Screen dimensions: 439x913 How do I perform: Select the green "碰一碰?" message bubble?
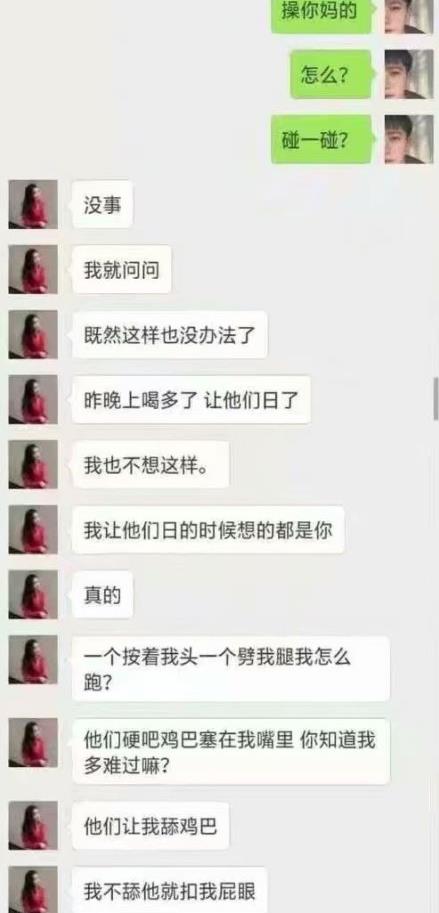[x=321, y=139]
